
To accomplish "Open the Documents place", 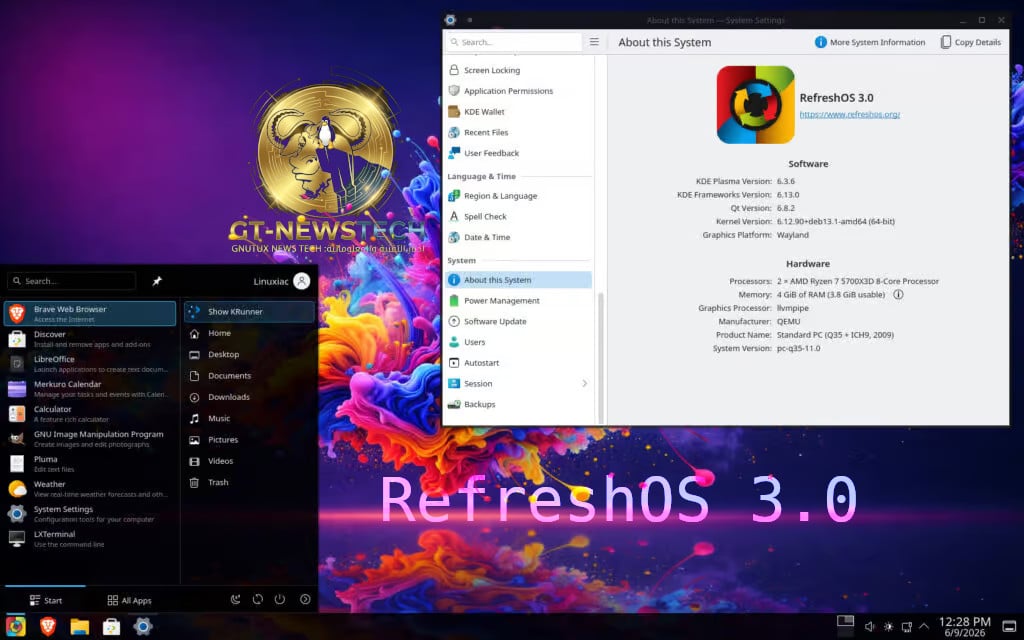I will pyautogui.click(x=249, y=376).
